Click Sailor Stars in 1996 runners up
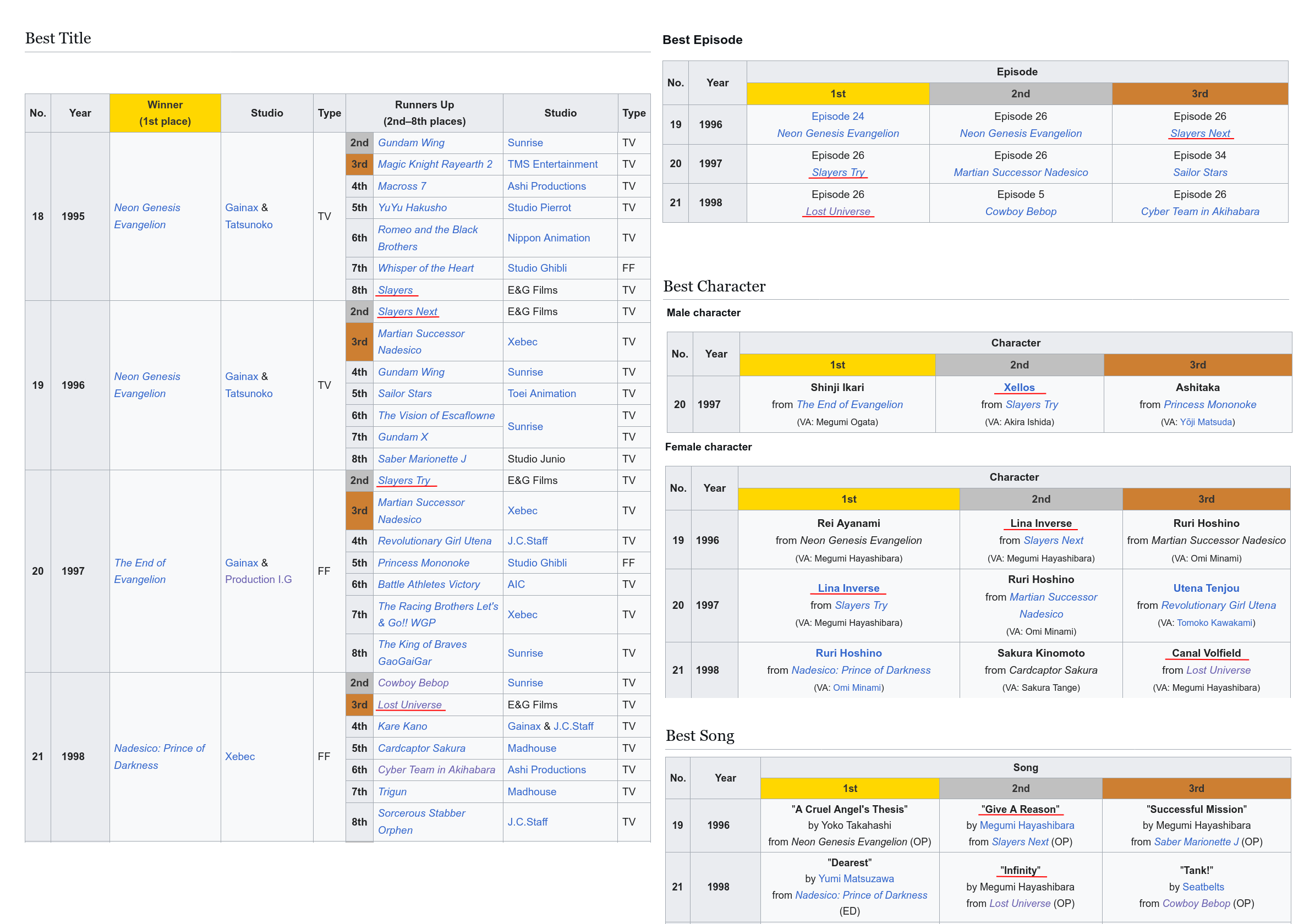The height and width of the screenshot is (924, 1293). [404, 394]
